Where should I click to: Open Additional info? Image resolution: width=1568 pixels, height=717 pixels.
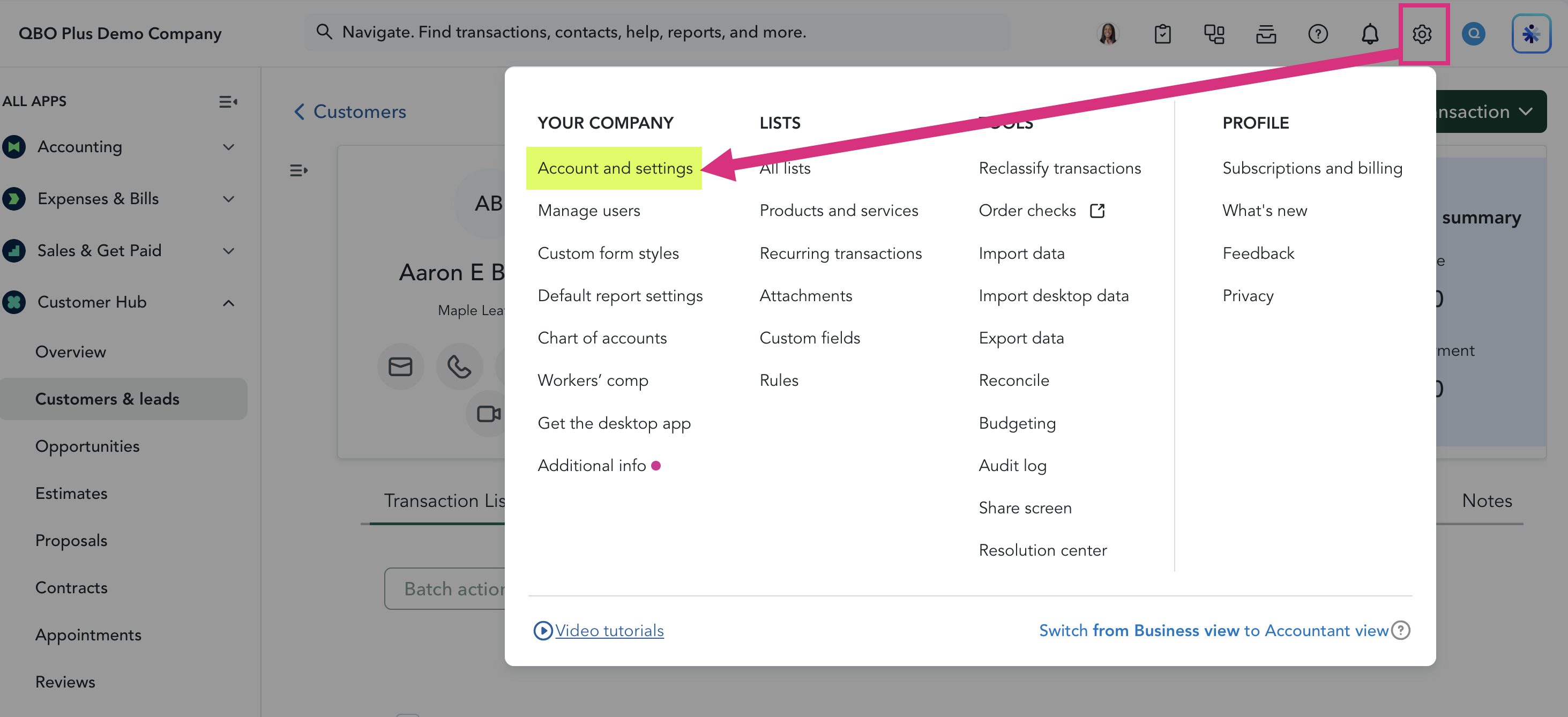(592, 466)
